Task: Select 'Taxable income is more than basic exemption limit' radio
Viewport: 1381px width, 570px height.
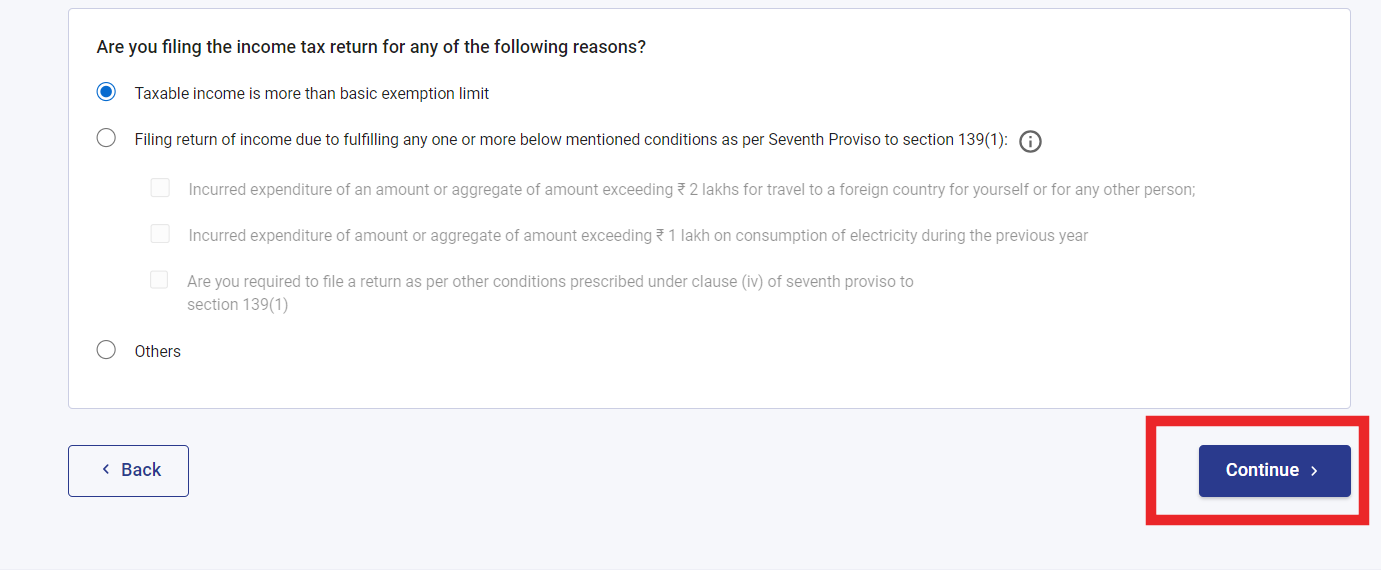Action: (x=106, y=92)
